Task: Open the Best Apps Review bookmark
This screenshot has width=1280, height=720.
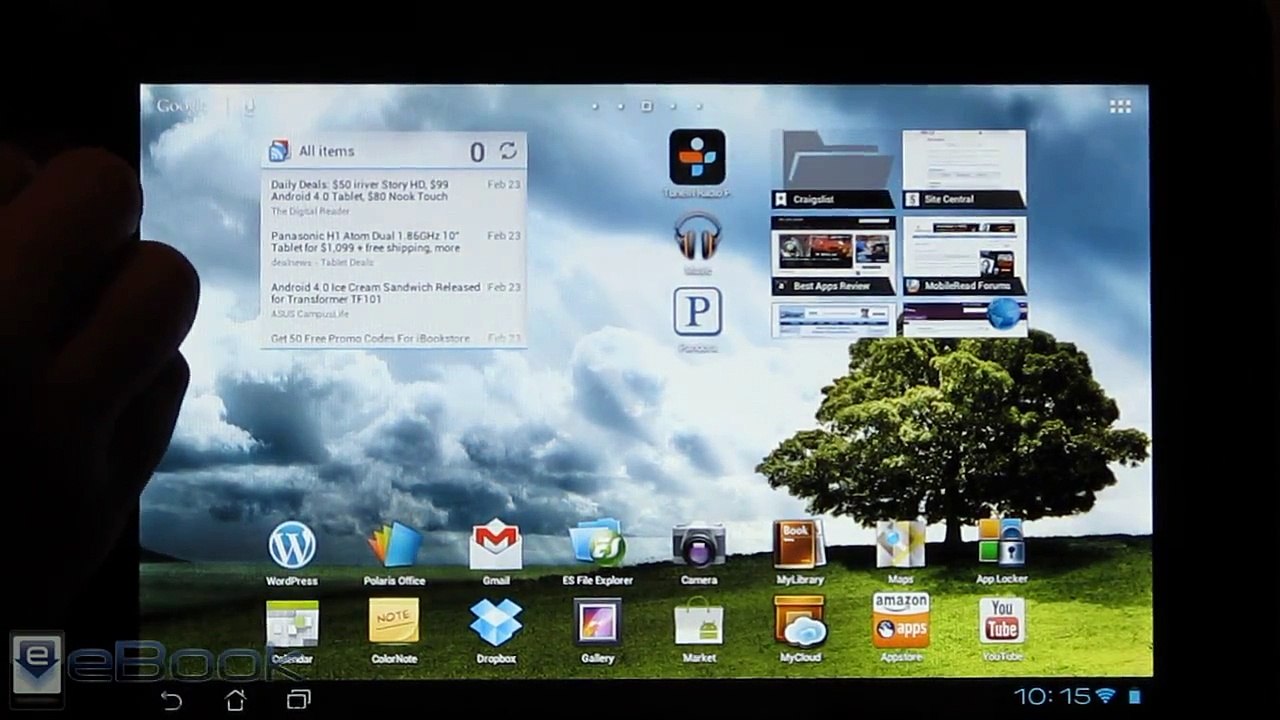Action: [833, 255]
